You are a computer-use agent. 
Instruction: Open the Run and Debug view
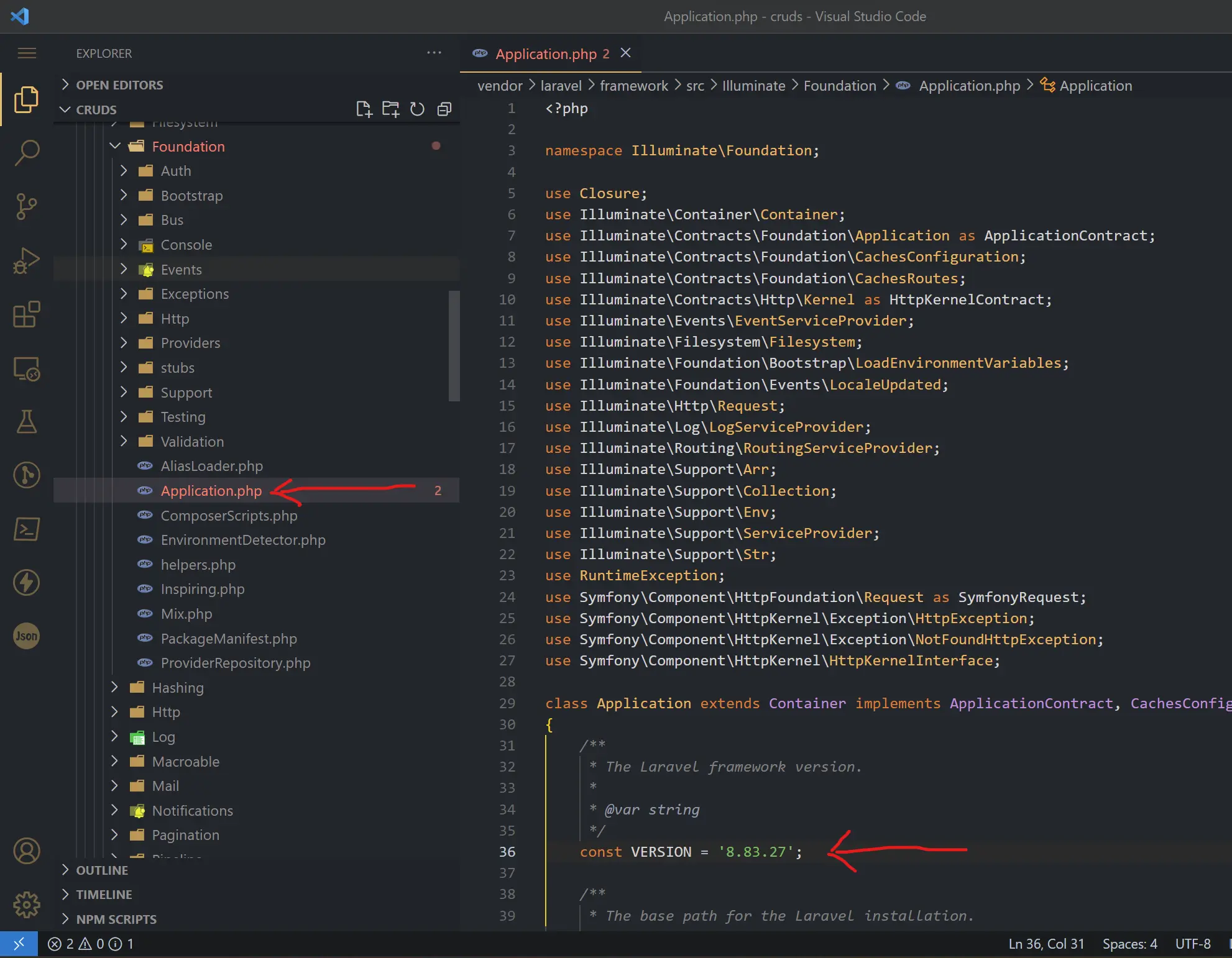(x=26, y=260)
